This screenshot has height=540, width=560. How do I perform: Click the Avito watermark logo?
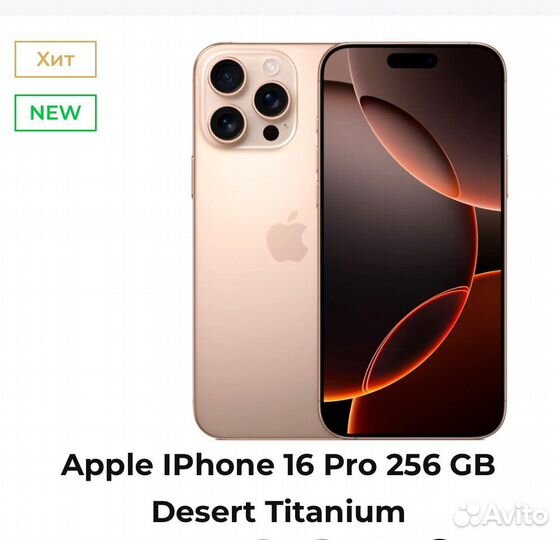pos(500,515)
